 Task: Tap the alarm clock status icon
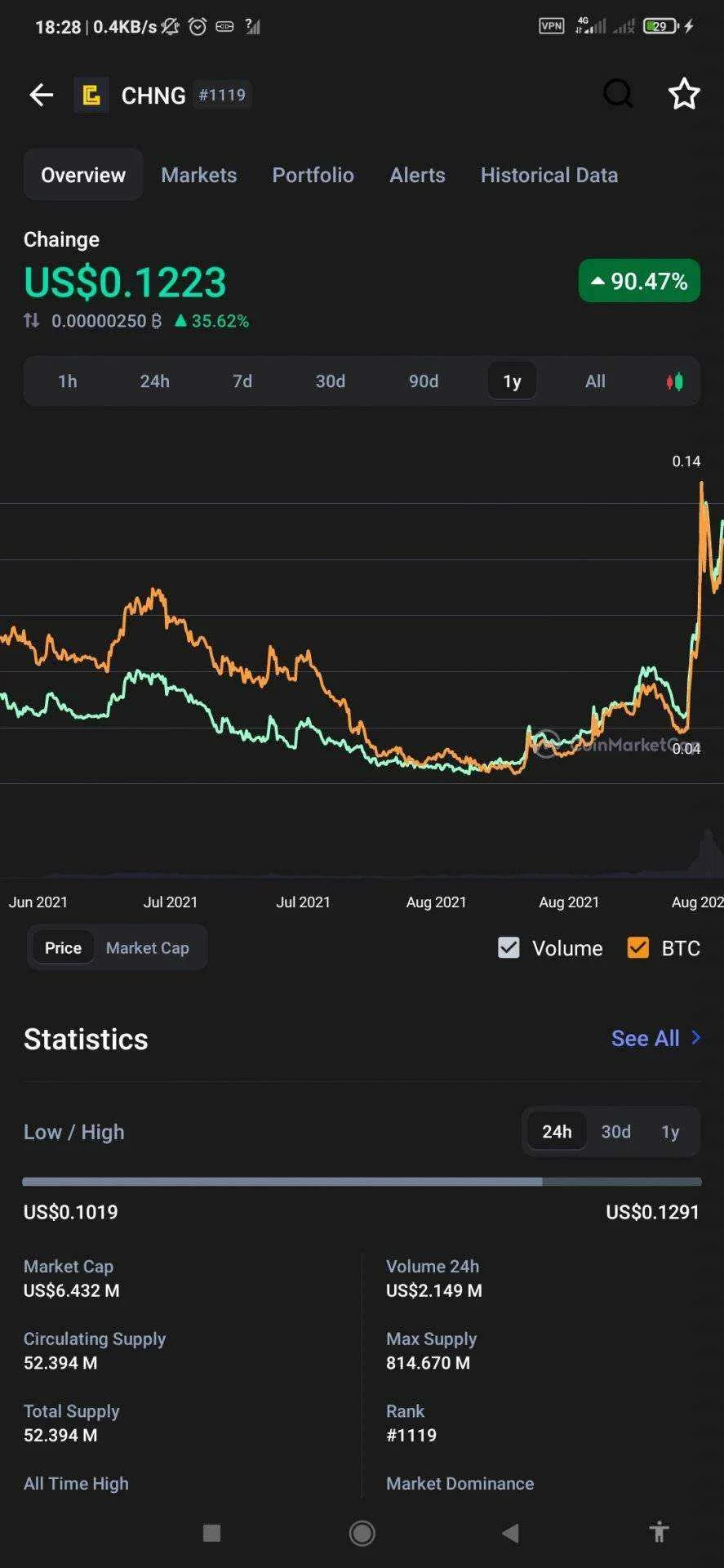198,27
